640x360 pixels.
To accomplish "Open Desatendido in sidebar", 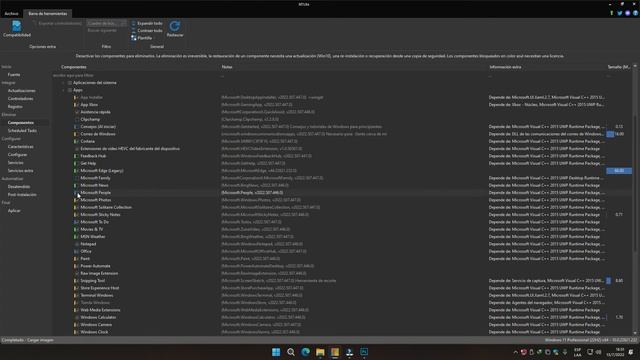I will (x=19, y=187).
